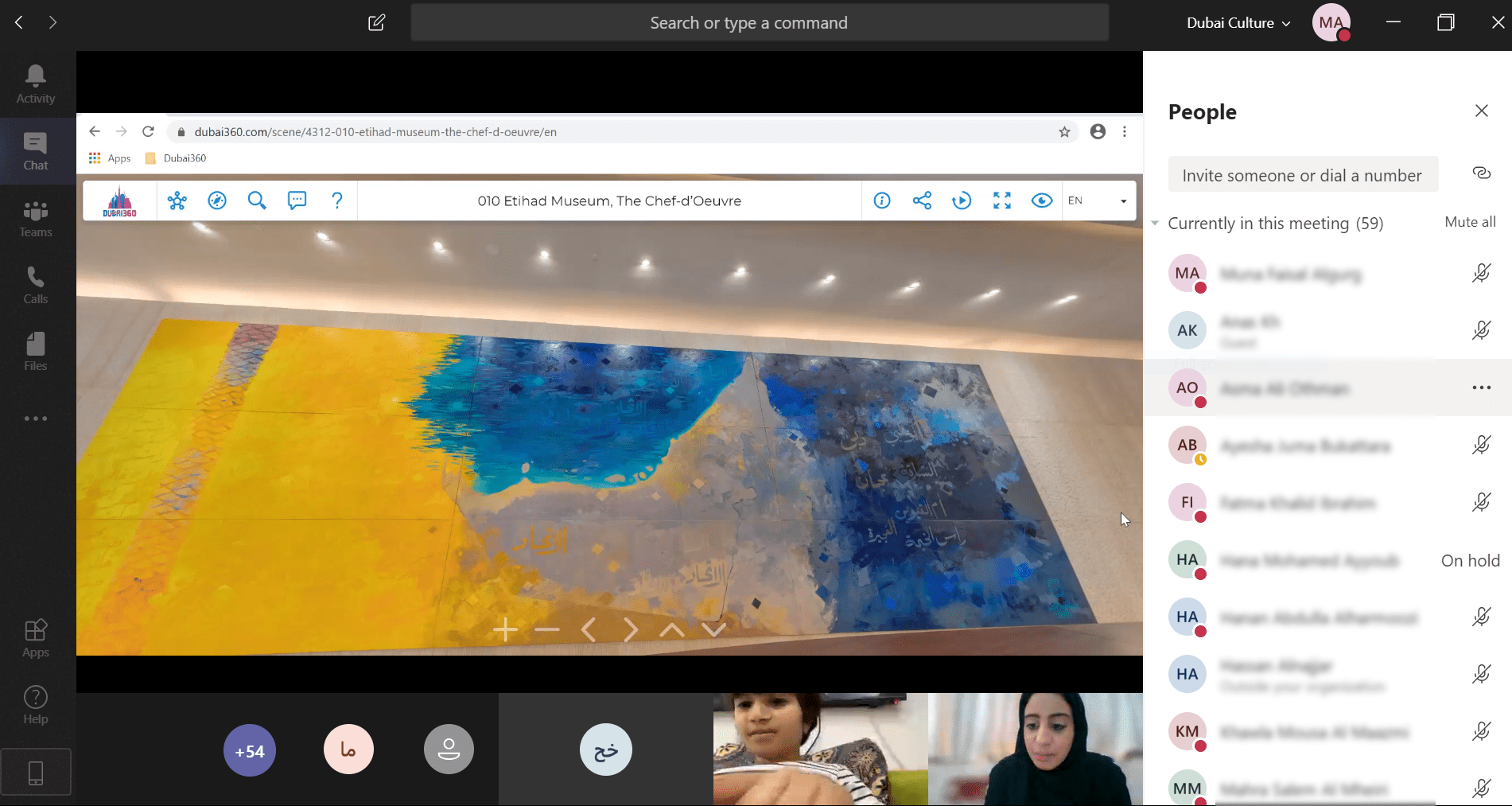This screenshot has width=1512, height=806.
Task: Switch to the Teams tab
Action: [36, 218]
